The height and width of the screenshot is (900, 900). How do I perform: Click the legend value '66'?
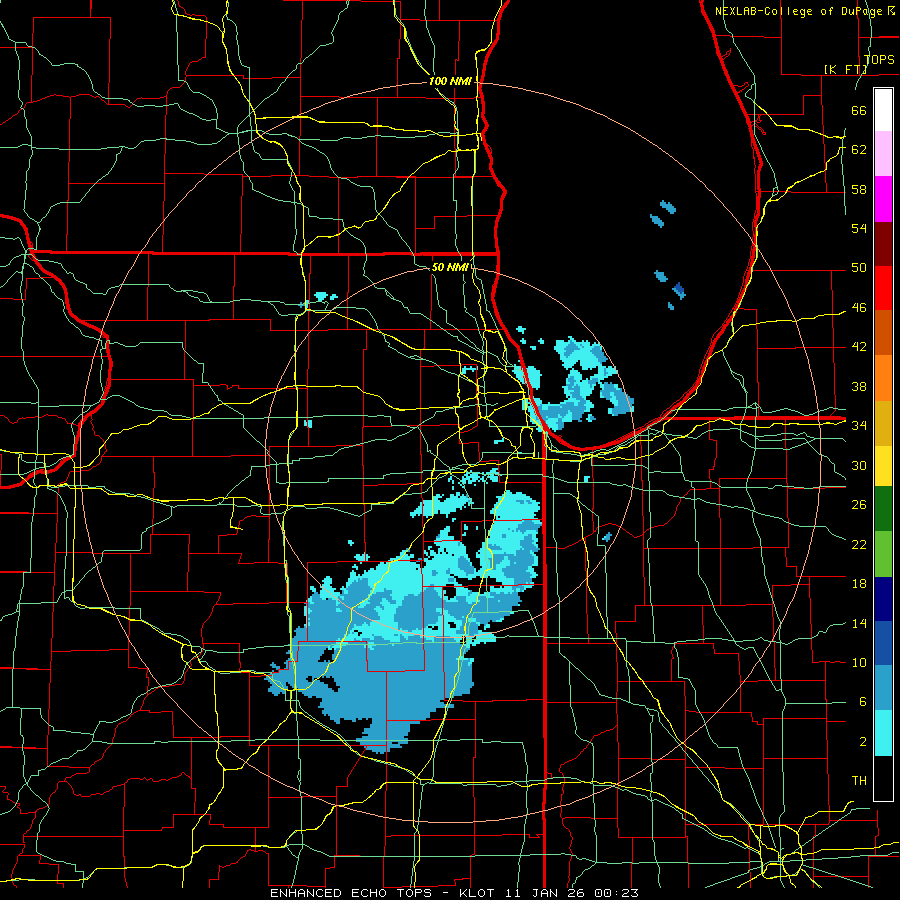click(x=859, y=110)
